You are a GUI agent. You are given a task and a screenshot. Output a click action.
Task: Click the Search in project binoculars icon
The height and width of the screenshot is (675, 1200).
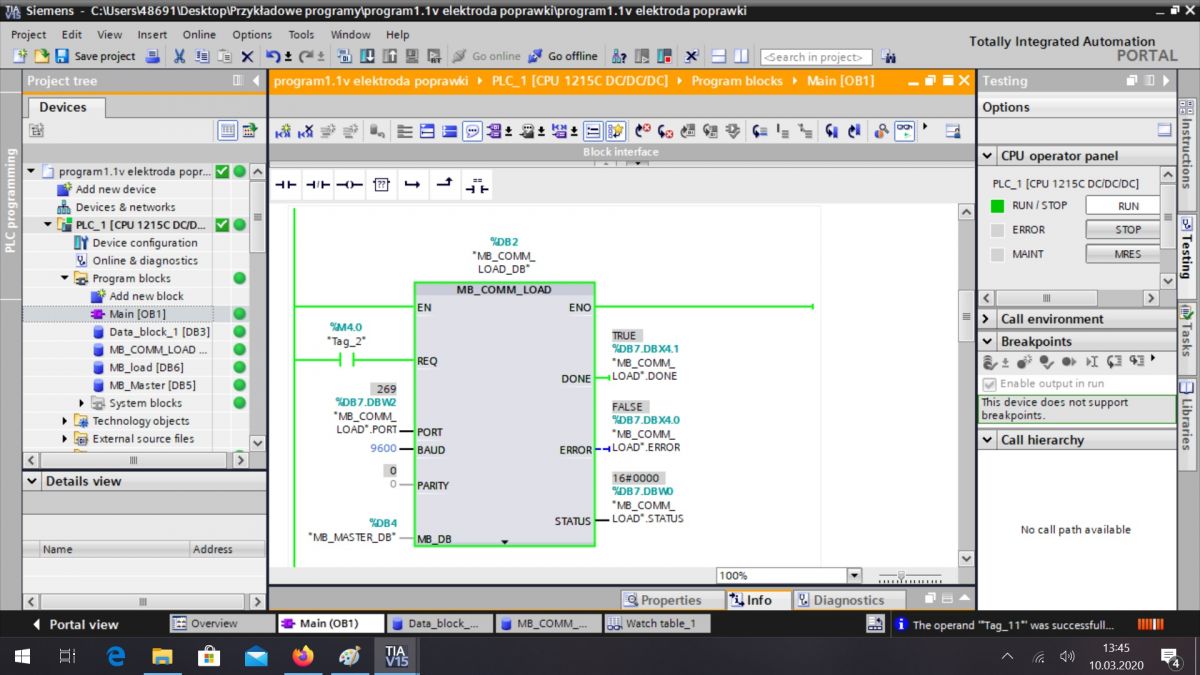889,57
